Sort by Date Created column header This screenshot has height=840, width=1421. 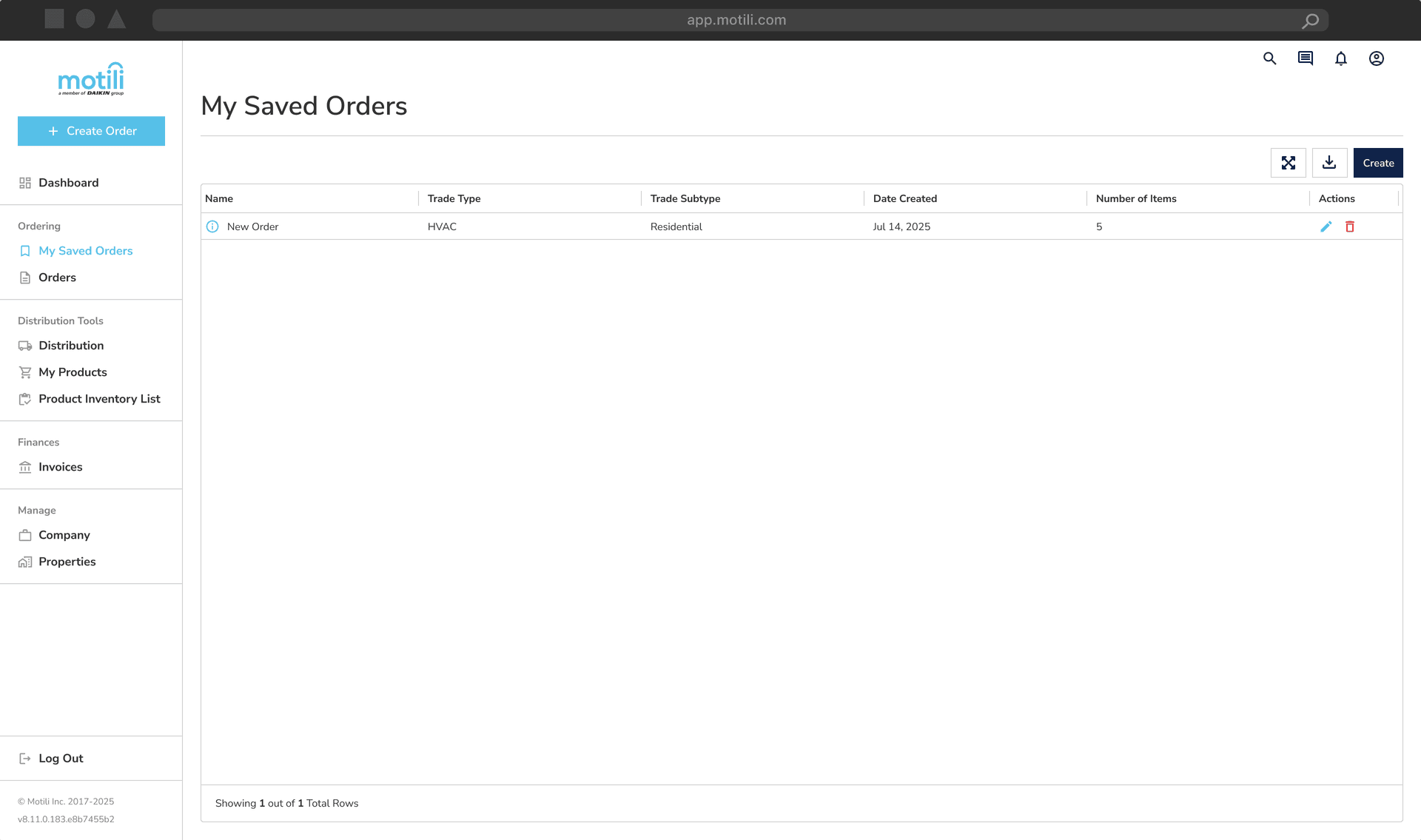(x=904, y=198)
